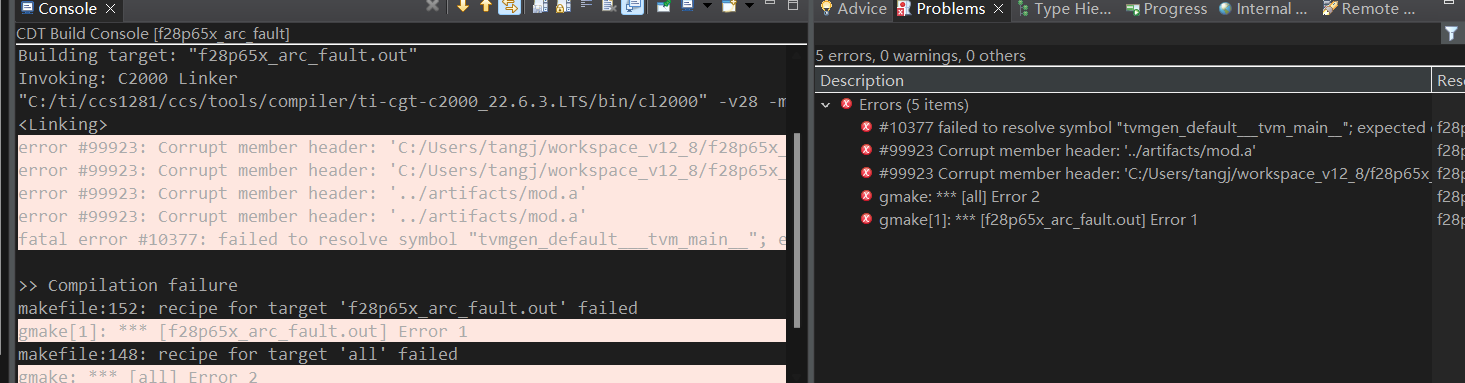The width and height of the screenshot is (1465, 383).
Task: Click the '5 errors, 0 warnings, 0 others' summary
Action: [920, 56]
